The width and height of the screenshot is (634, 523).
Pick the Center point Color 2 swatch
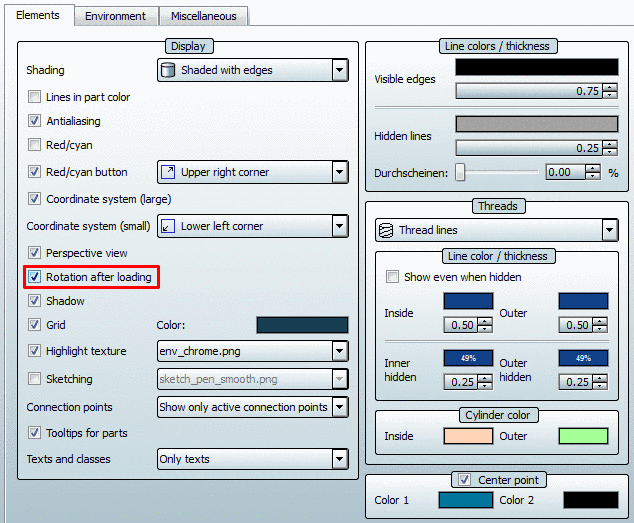click(591, 500)
